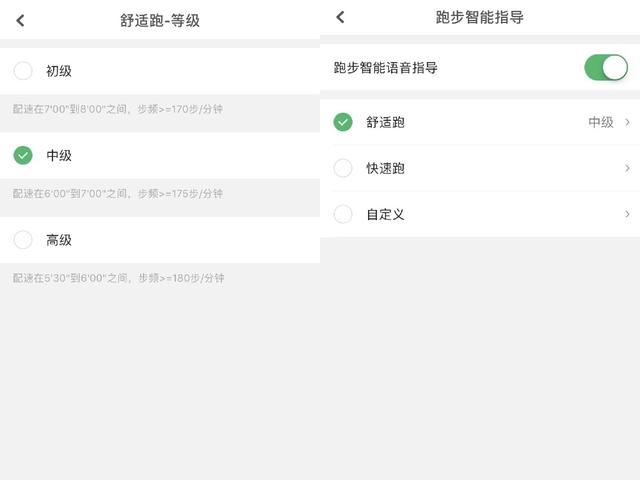Click the green checkmark beside 中级
This screenshot has width=640, height=480.
pyautogui.click(x=23, y=155)
